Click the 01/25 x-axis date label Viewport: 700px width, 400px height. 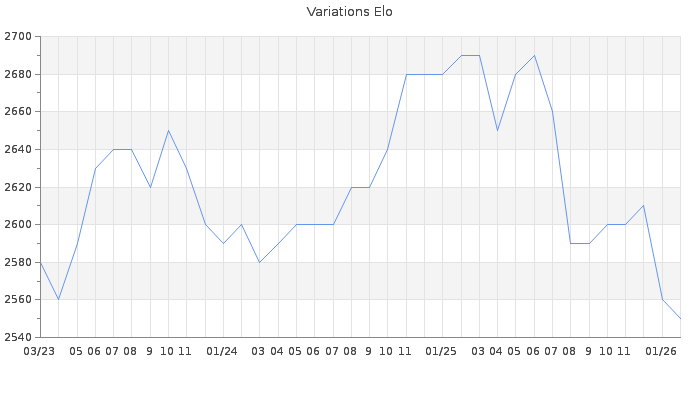[x=441, y=351]
